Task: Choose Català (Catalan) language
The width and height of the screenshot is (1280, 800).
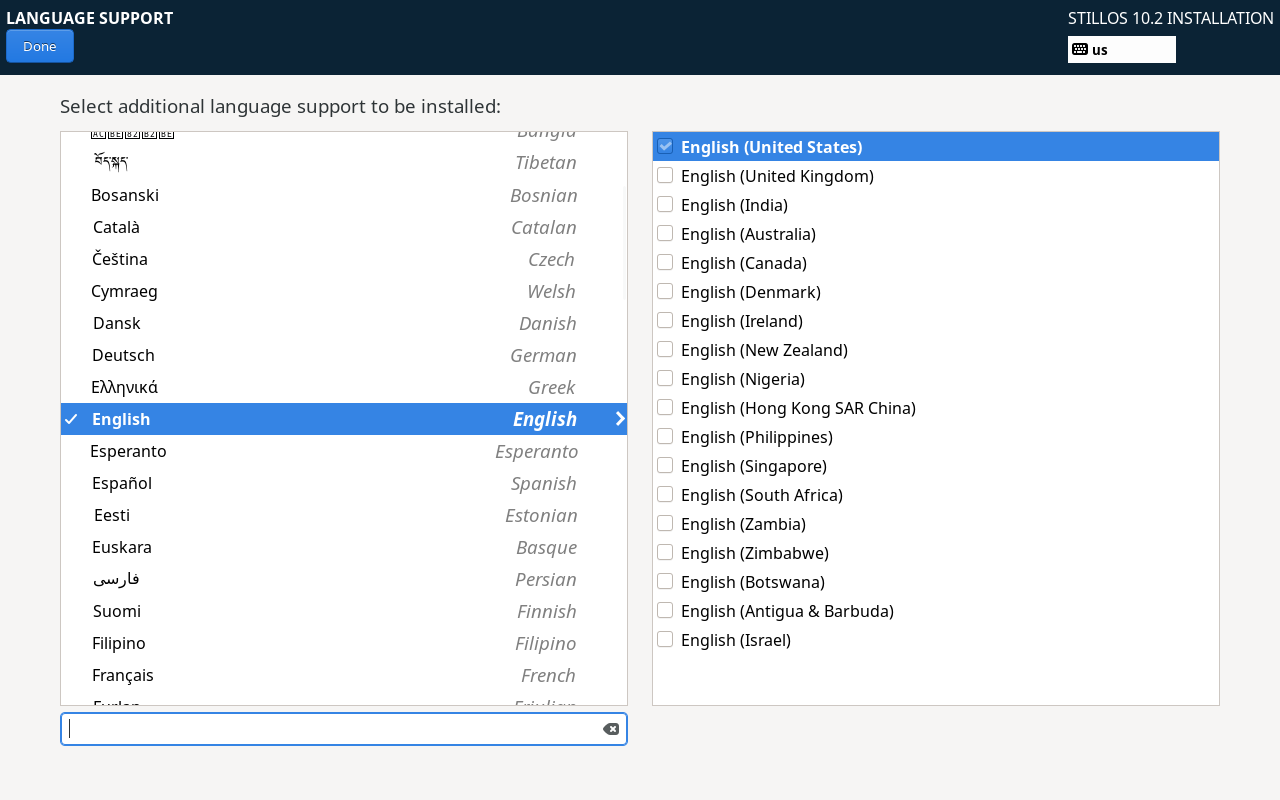Action: (344, 227)
